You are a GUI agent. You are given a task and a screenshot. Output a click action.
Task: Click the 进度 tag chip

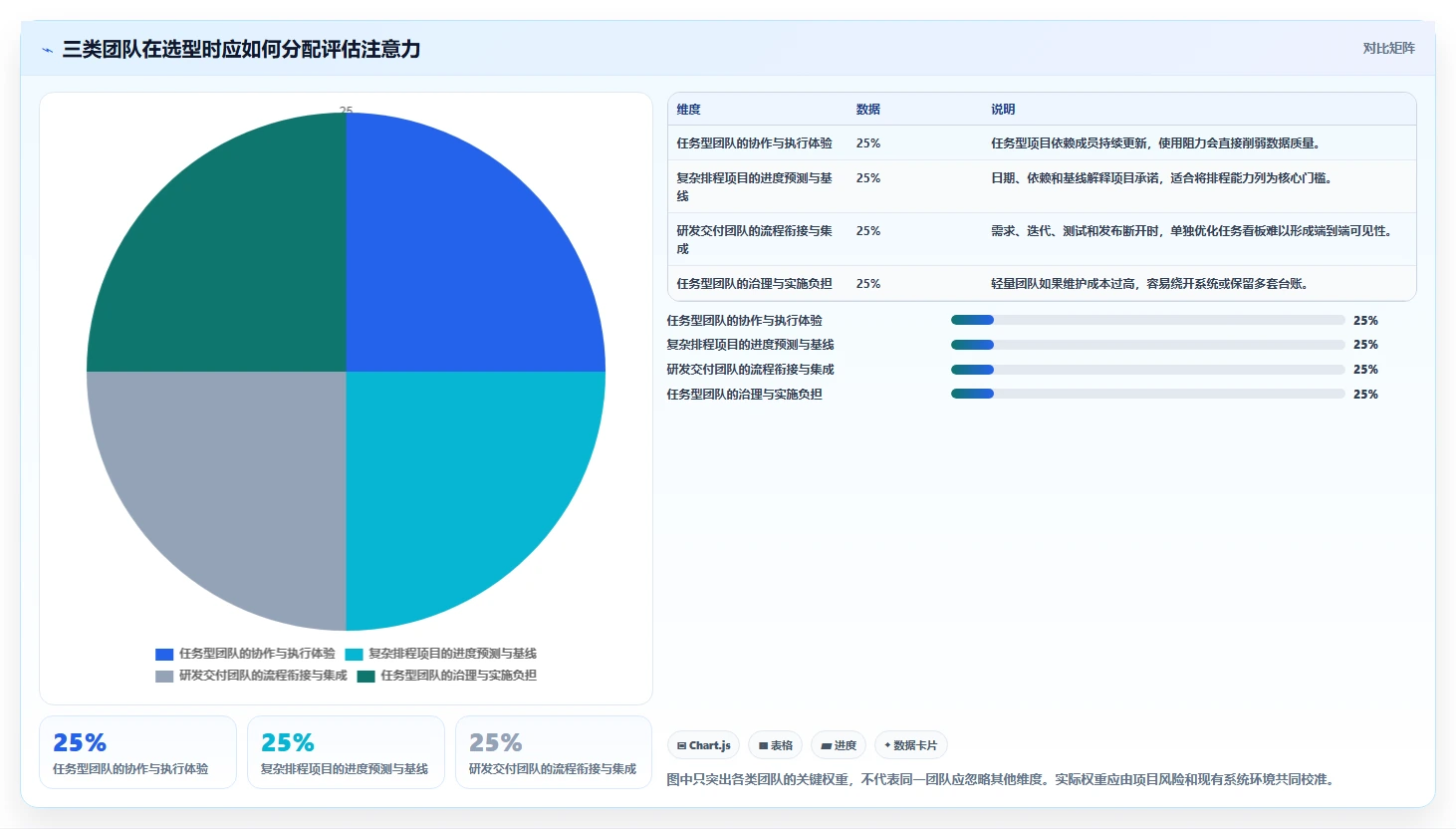[x=839, y=745]
